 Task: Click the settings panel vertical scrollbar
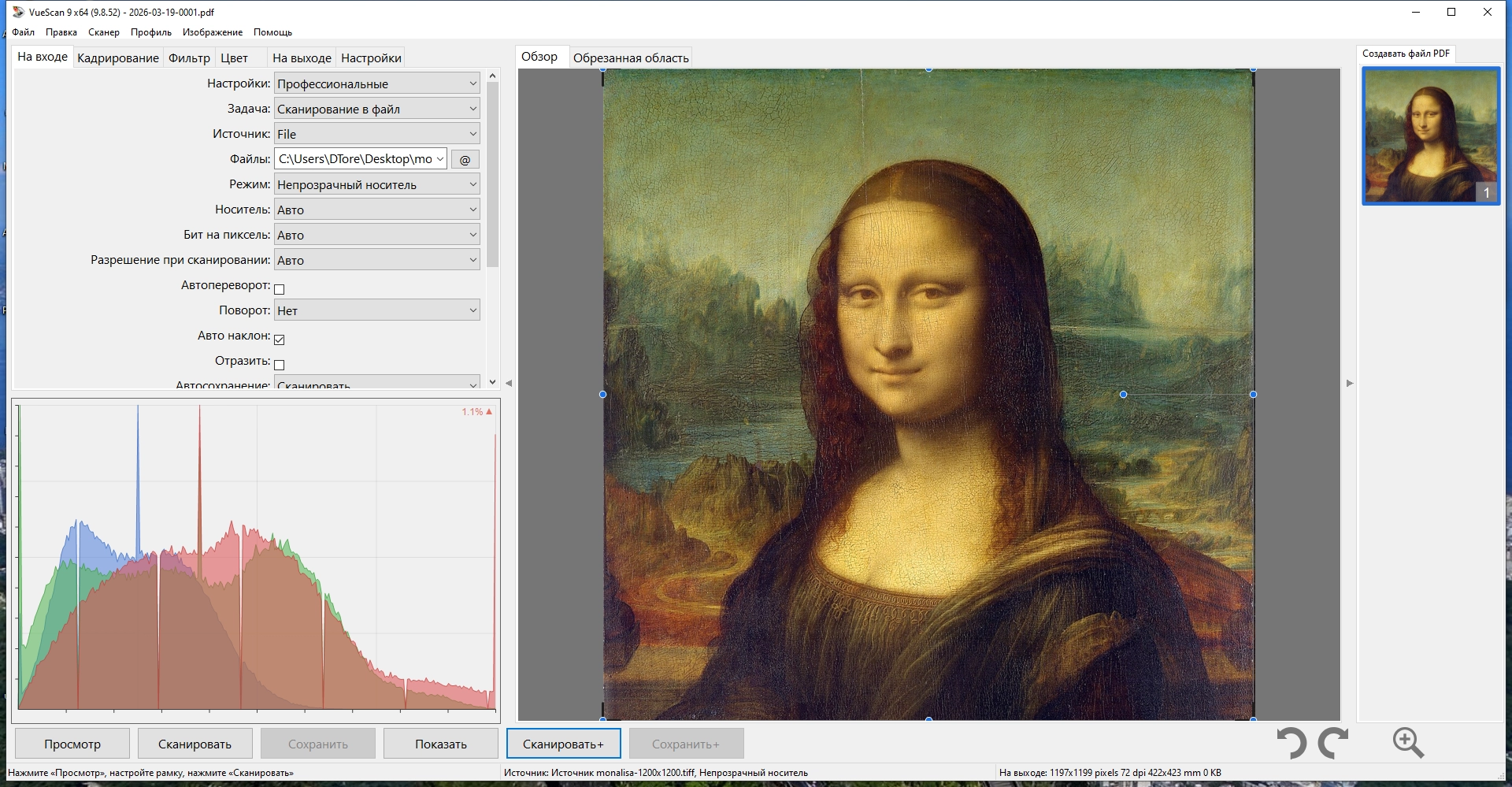click(x=493, y=173)
